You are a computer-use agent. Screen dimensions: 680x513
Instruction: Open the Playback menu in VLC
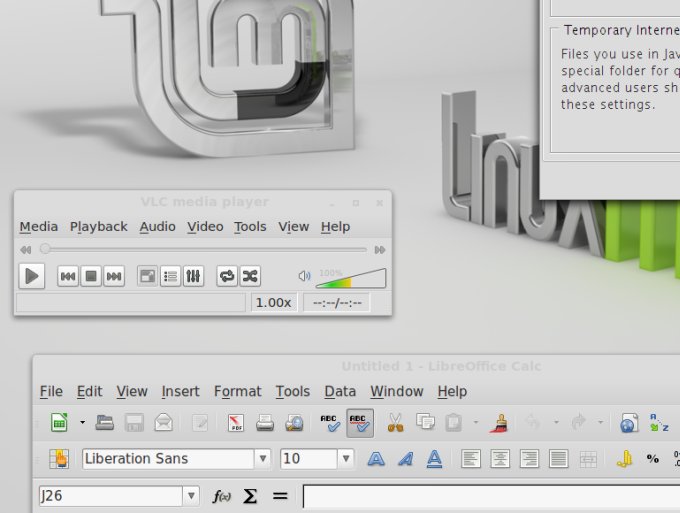pos(98,227)
